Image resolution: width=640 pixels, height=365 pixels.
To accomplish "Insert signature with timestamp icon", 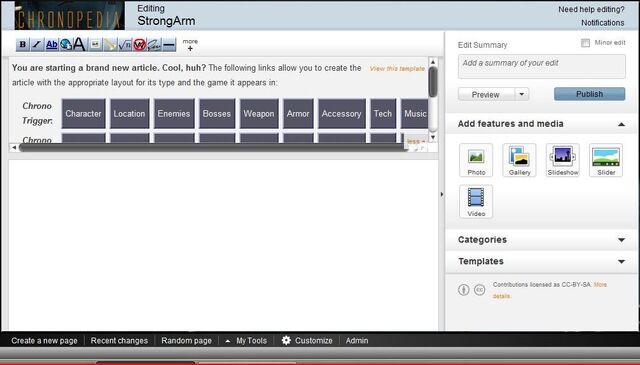I will pyautogui.click(x=154, y=45).
